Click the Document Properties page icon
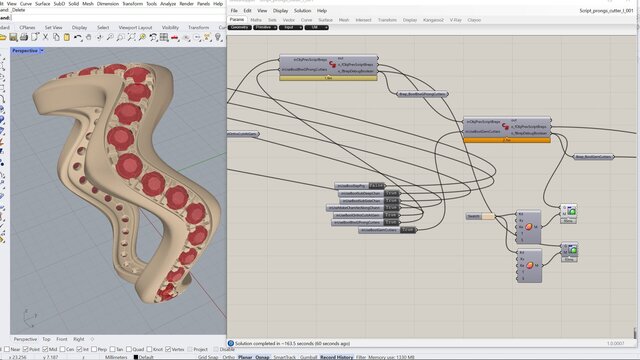640x360 pixels. 35,38
